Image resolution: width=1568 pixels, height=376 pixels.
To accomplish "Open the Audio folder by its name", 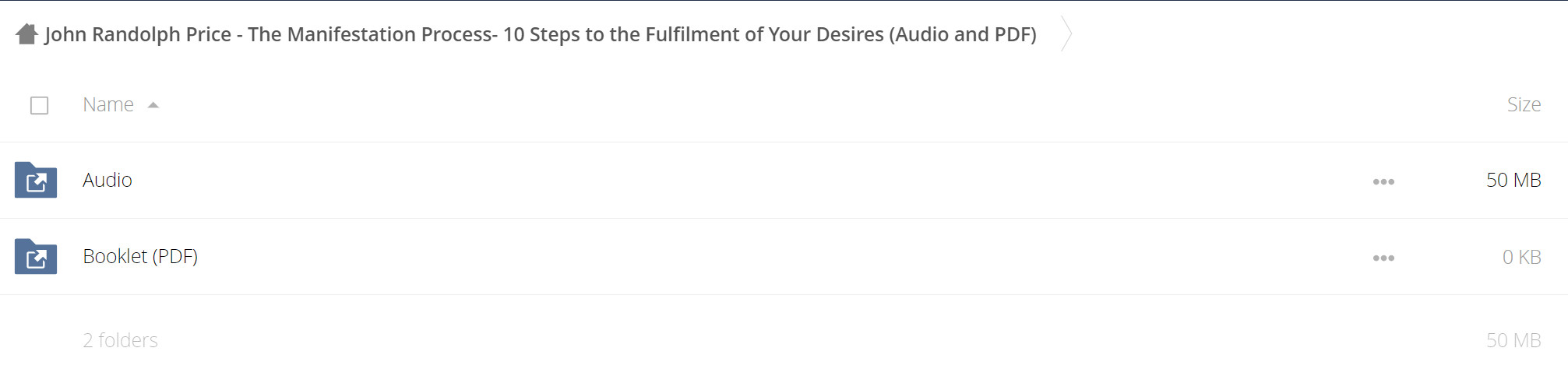I will click(x=107, y=180).
